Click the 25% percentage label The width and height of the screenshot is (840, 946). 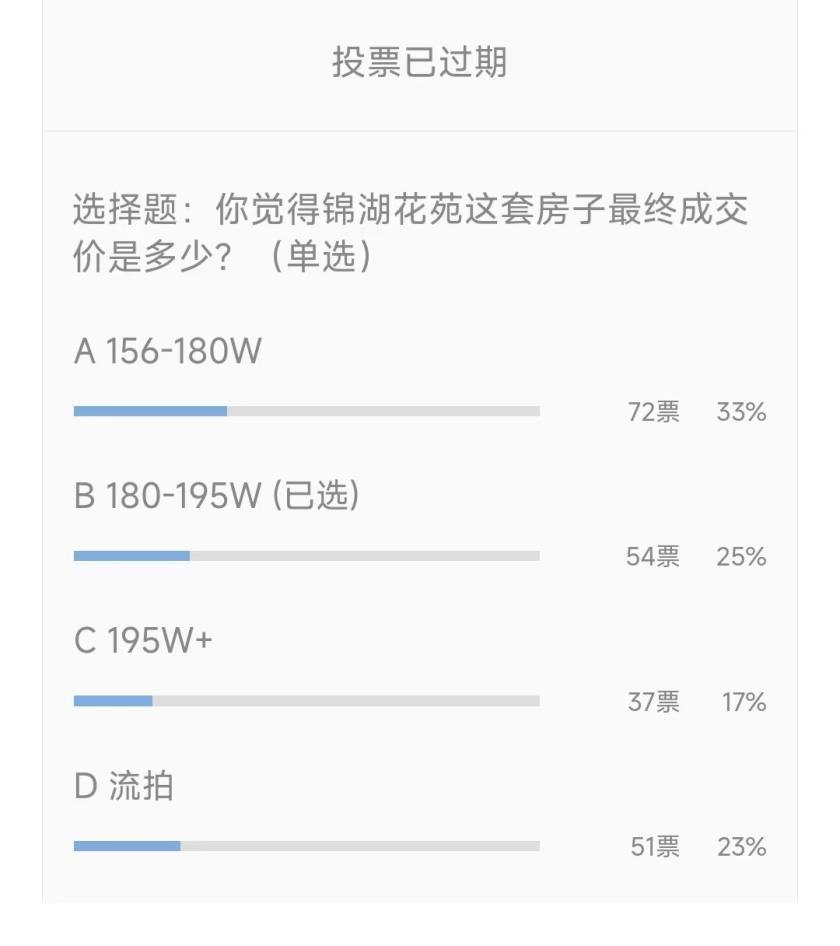tap(742, 556)
